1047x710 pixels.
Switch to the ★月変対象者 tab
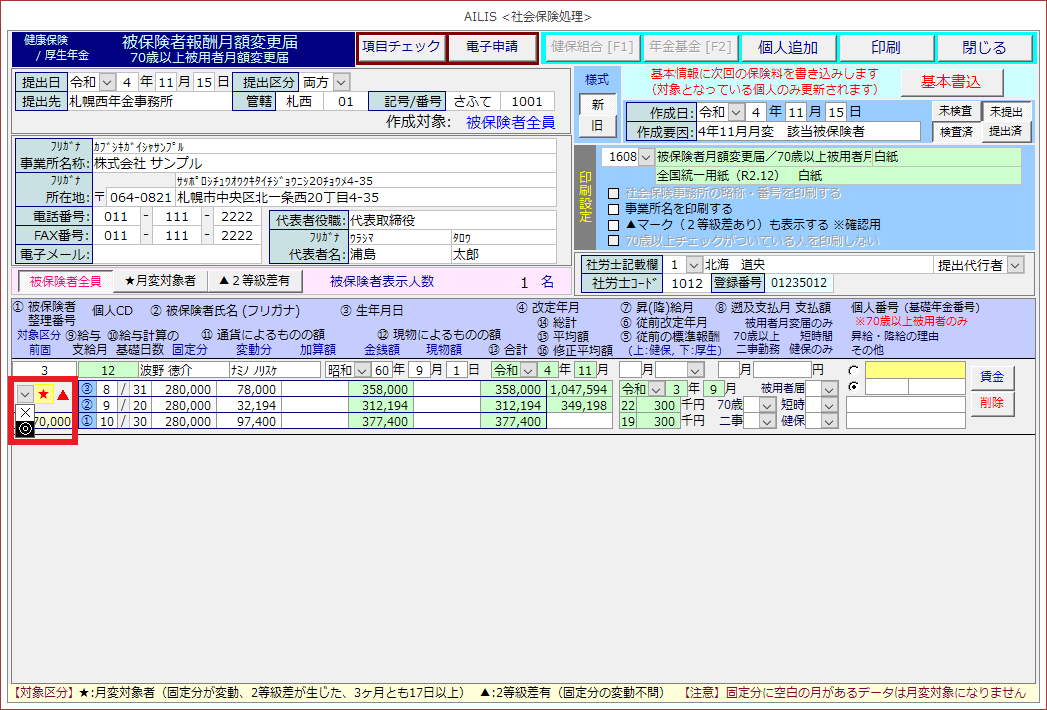pyautogui.click(x=160, y=281)
